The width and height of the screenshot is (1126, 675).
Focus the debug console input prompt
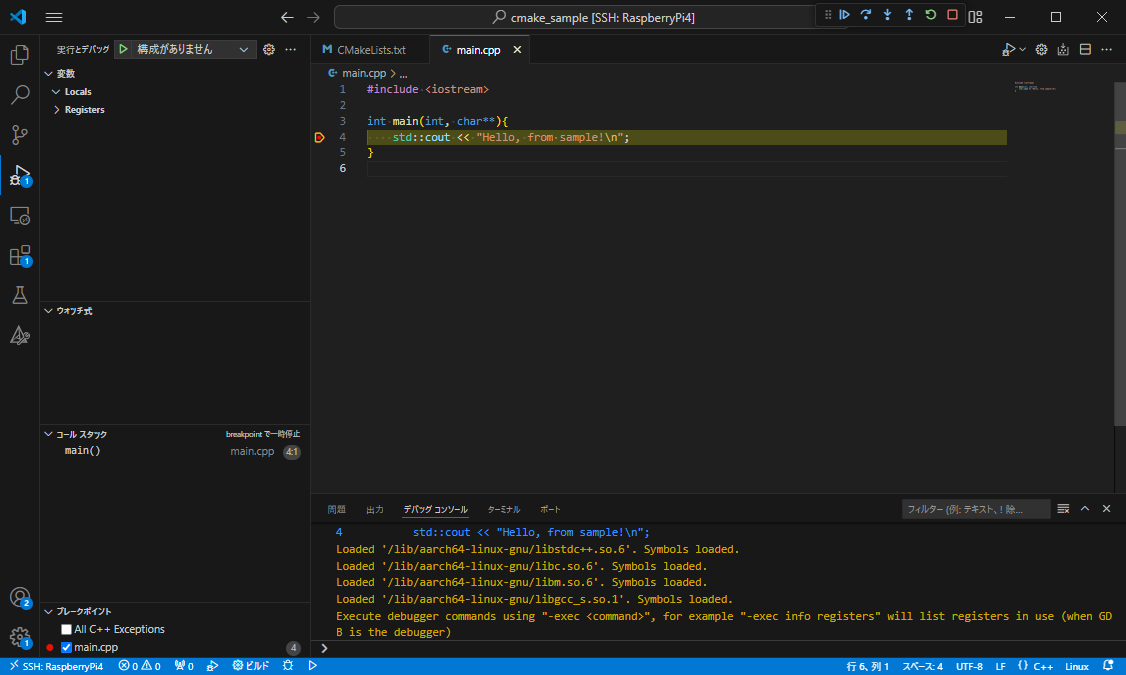click(718, 648)
